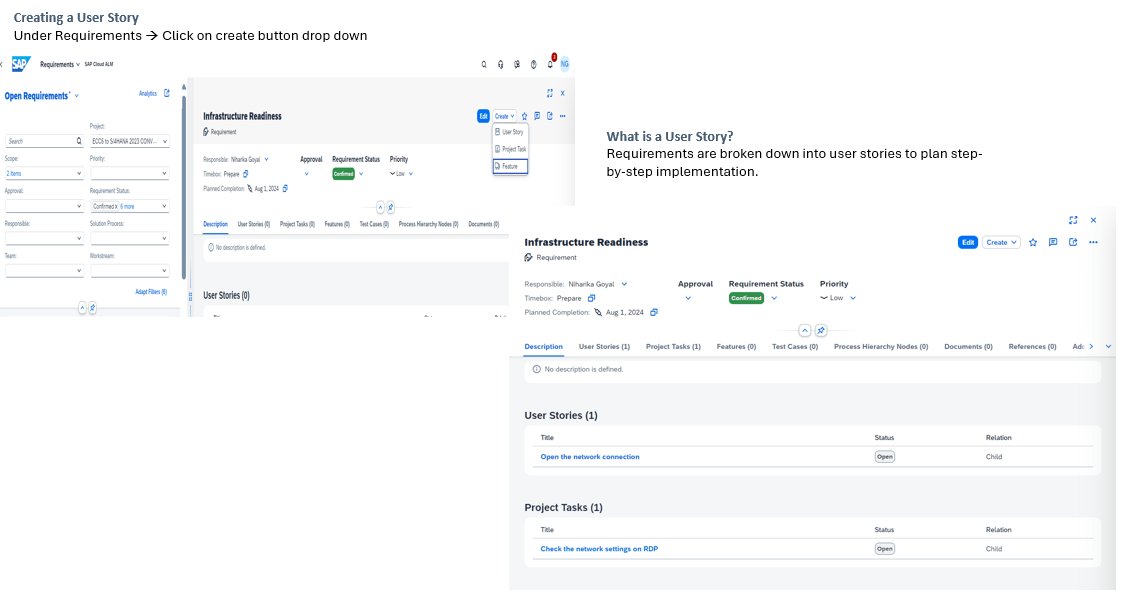The height and width of the screenshot is (604, 1126).
Task: Switch to the Project Tasks tab
Action: click(x=672, y=346)
